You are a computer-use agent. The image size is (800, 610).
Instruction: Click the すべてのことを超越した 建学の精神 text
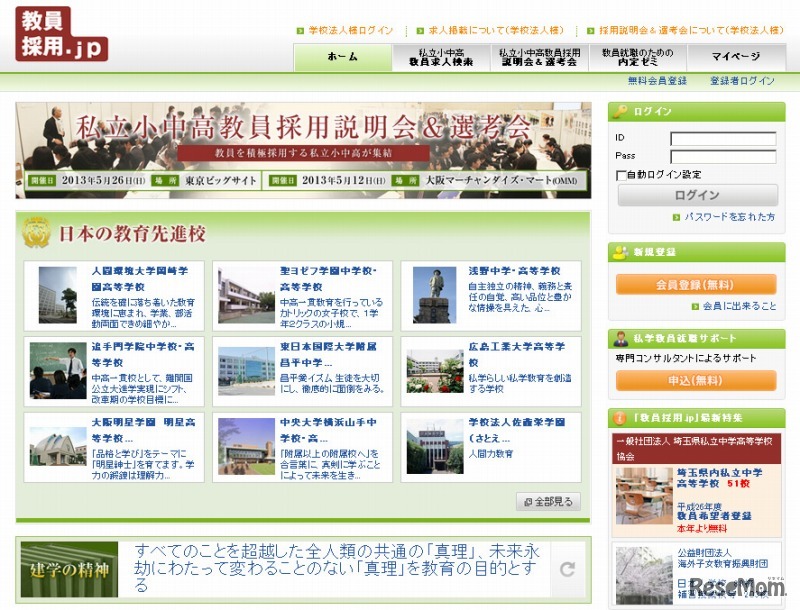[337, 568]
